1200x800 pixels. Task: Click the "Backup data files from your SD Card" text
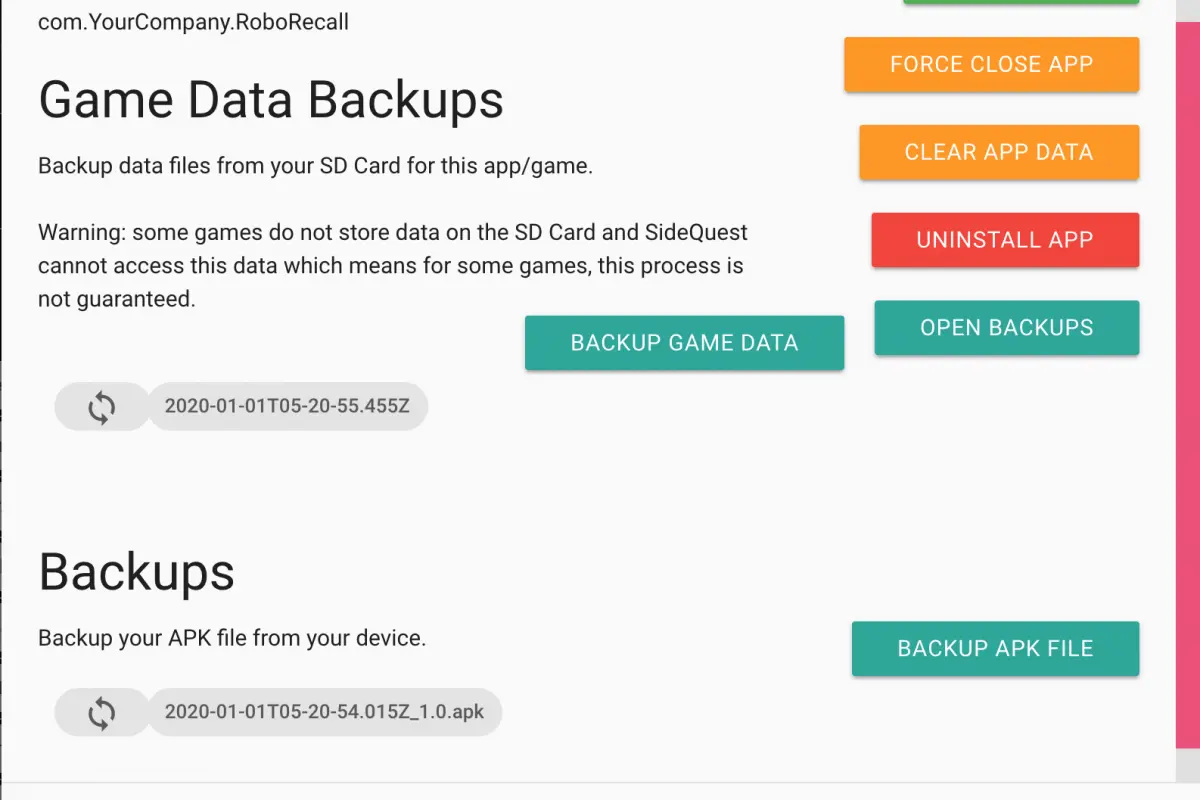click(316, 166)
